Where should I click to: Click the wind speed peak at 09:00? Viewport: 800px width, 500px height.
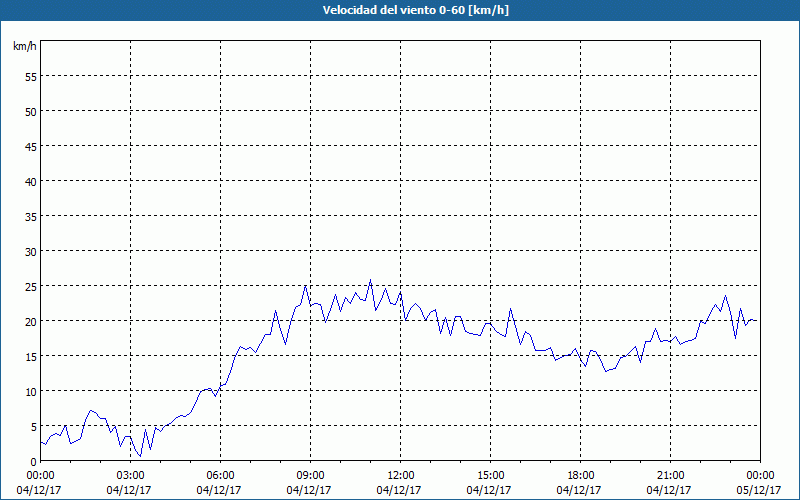pos(306,286)
